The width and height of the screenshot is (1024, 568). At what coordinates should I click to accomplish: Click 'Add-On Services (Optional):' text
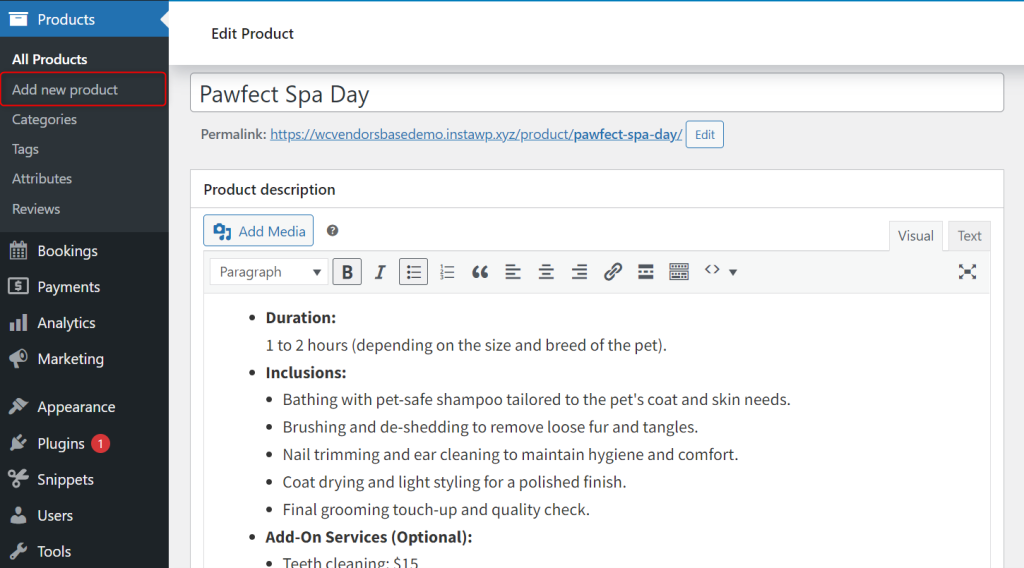[368, 537]
